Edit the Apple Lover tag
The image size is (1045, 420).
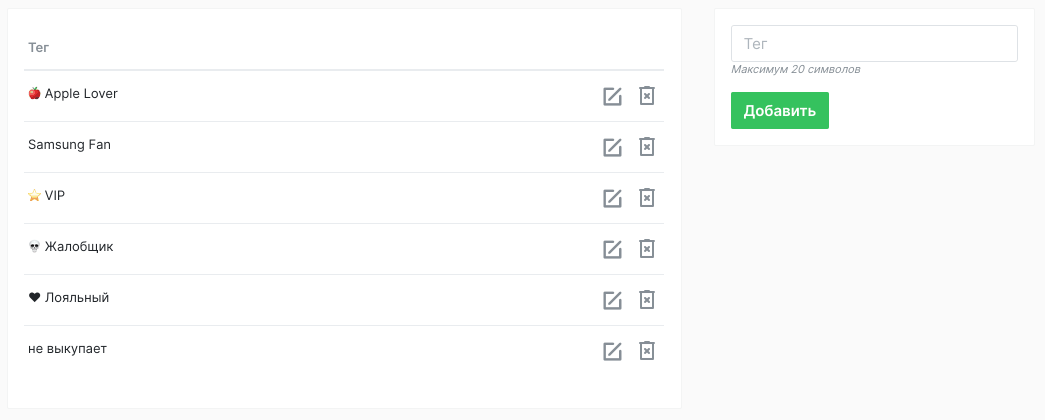click(612, 96)
